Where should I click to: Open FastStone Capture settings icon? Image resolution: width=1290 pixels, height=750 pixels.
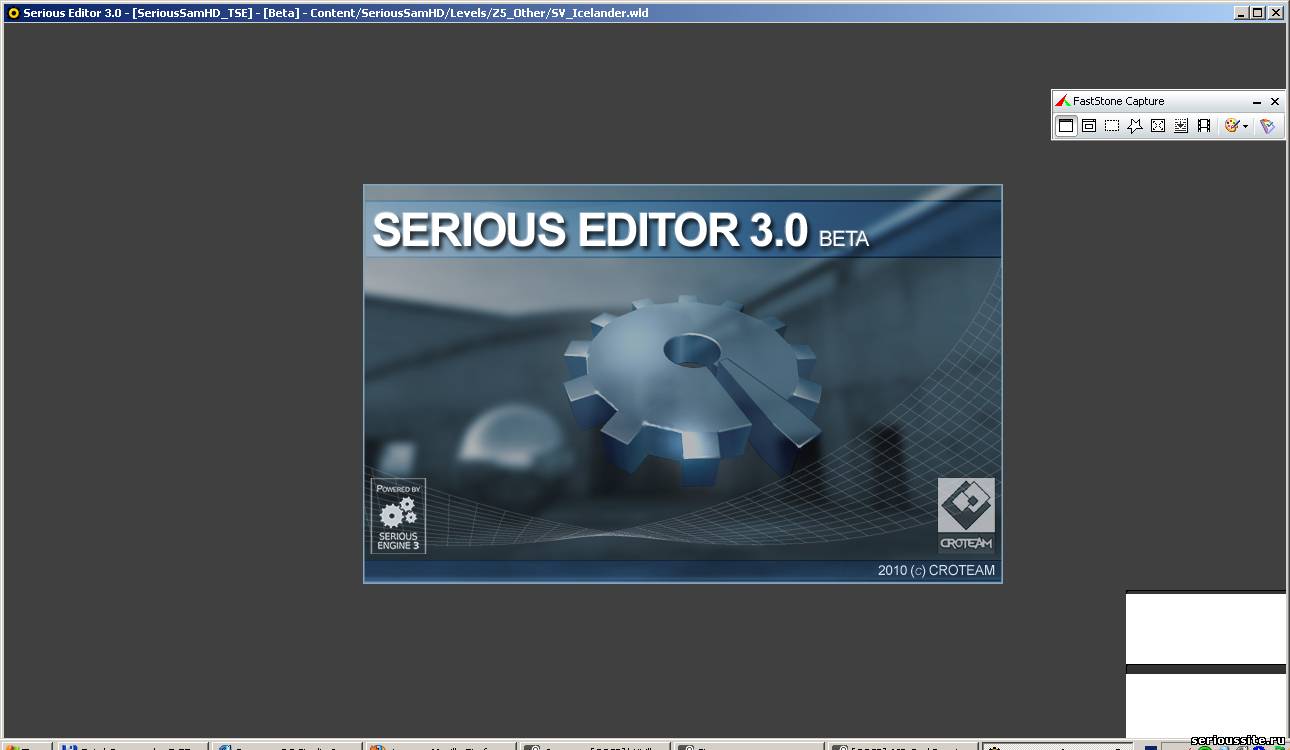click(x=1267, y=126)
